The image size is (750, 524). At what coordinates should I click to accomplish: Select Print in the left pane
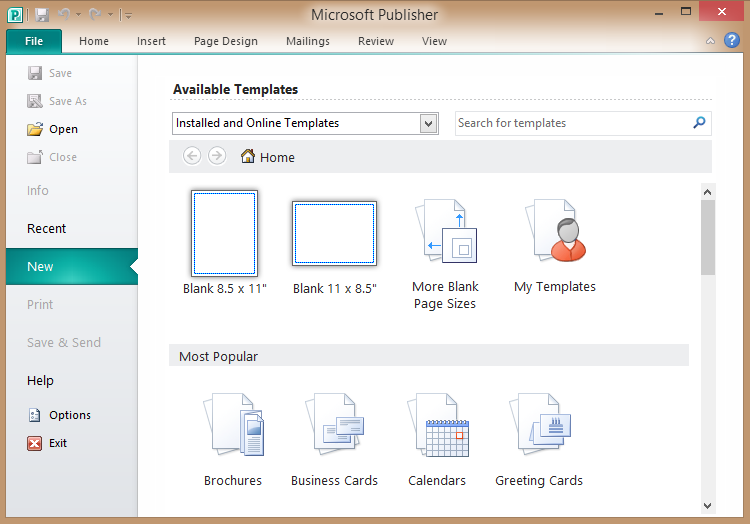coord(40,305)
